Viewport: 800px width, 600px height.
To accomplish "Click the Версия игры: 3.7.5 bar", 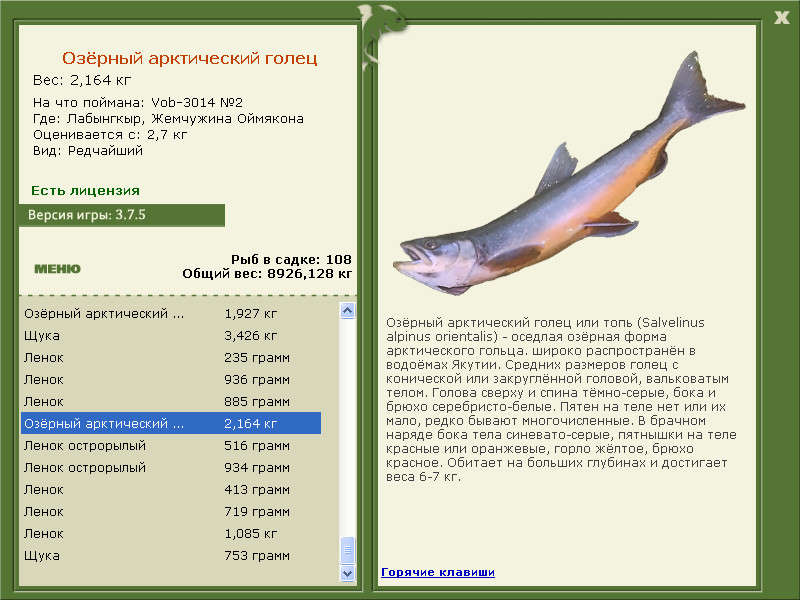I will [122, 215].
